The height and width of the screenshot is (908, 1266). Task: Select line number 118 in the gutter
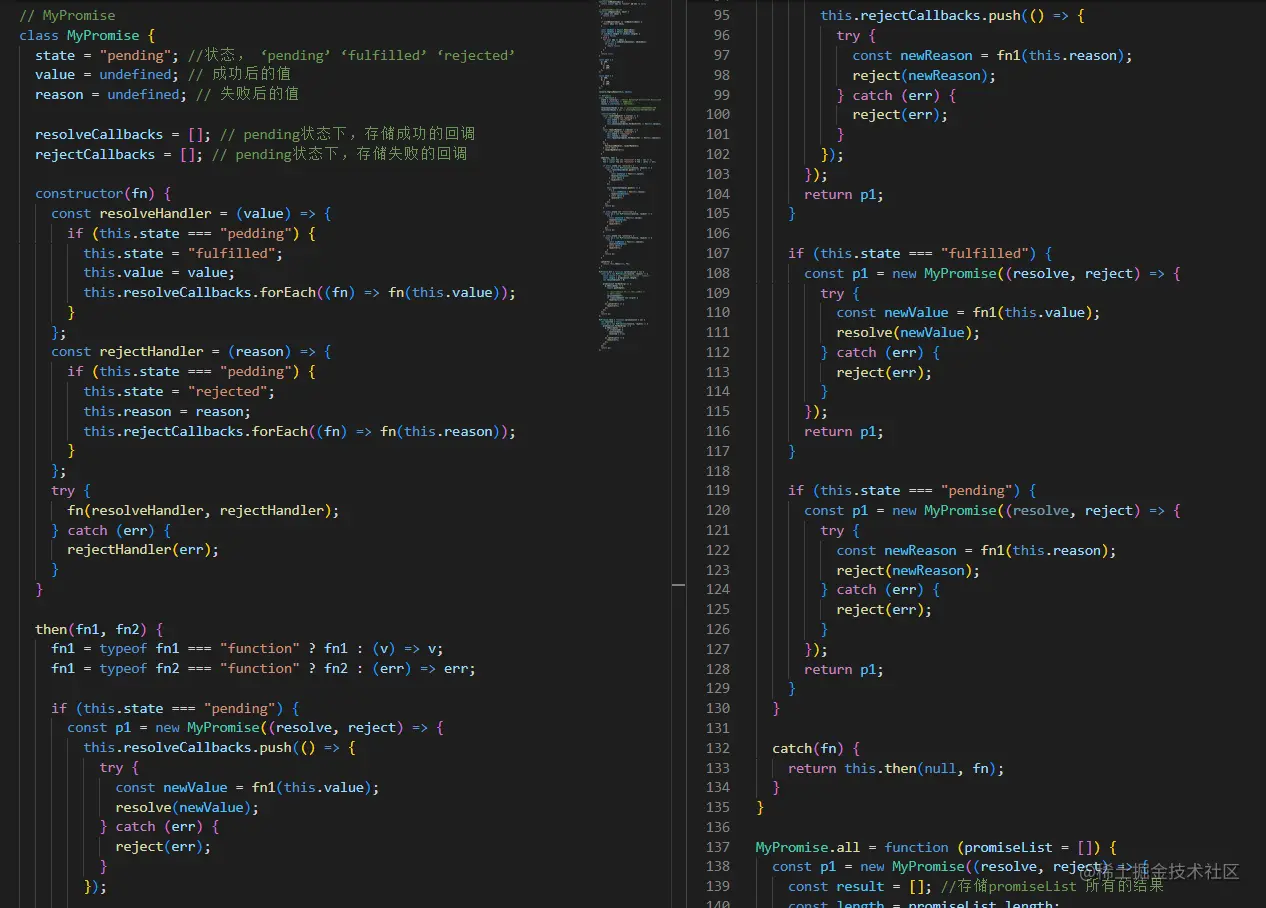(718, 470)
